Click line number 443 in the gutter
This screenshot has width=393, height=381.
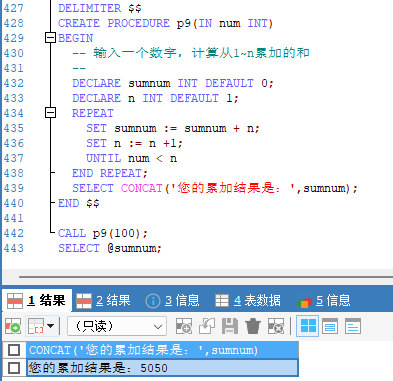(x=14, y=248)
